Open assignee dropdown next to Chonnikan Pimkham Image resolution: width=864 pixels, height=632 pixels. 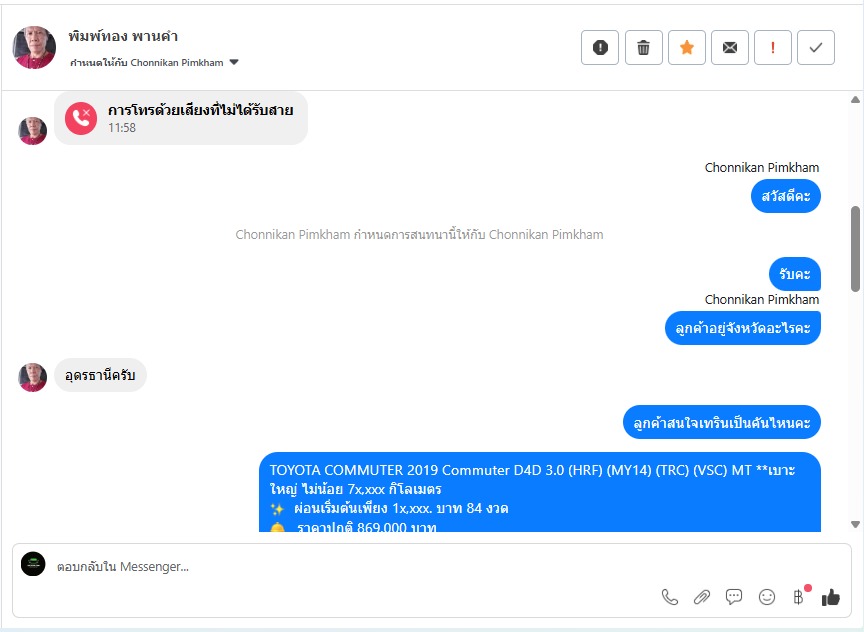point(234,62)
